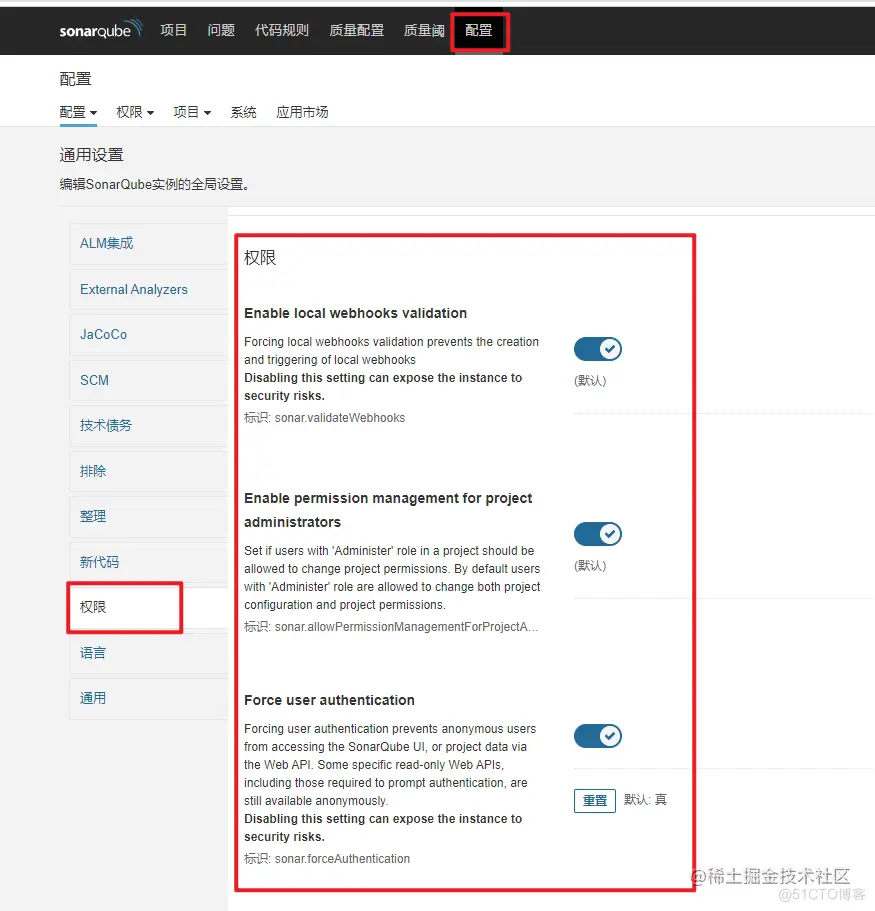
Task: Click the 默认: 真 default value text
Action: coord(646,800)
